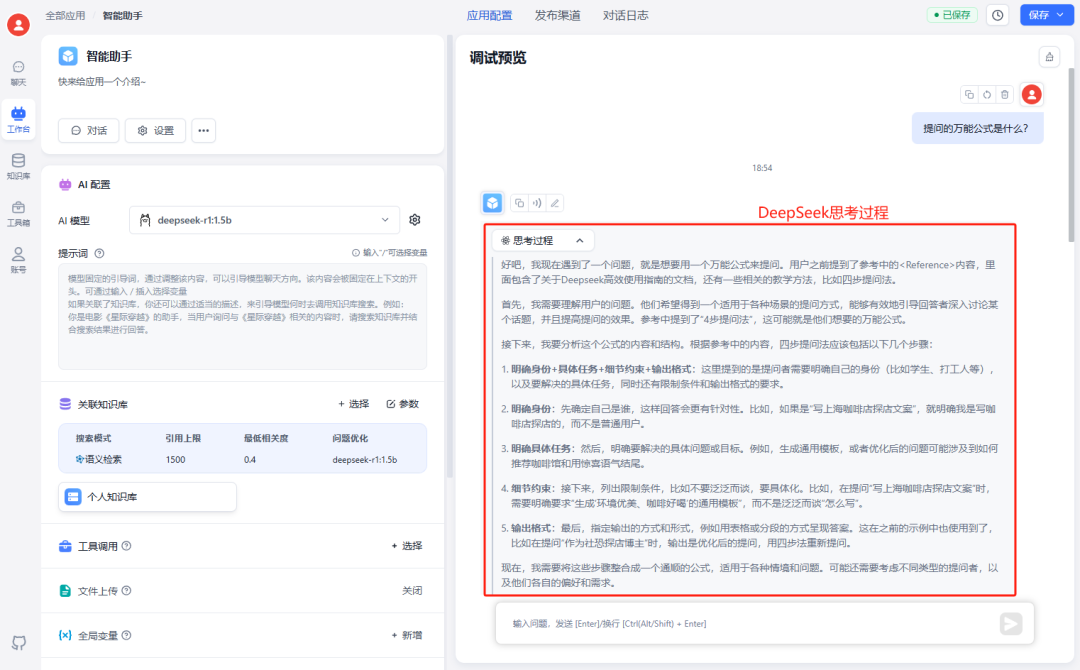1080x670 pixels.
Task: Open the 聊天 chat sidebar icon
Action: click(x=19, y=72)
